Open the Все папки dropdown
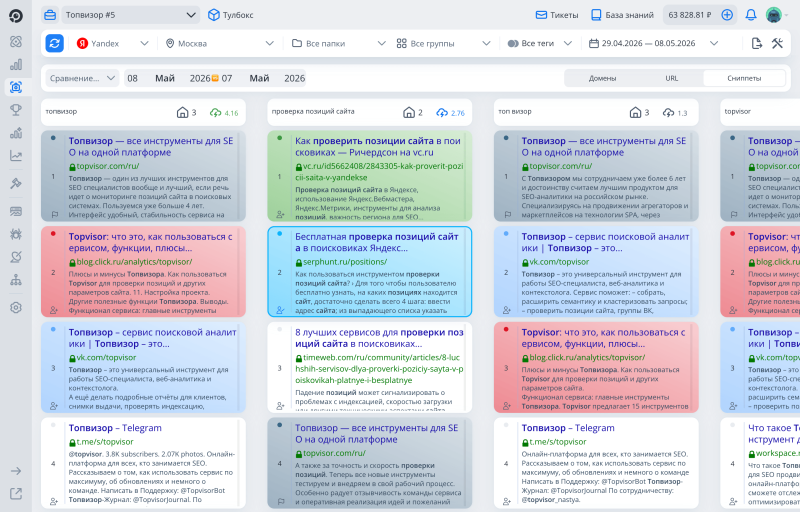This screenshot has height=512, width=800. pos(338,43)
